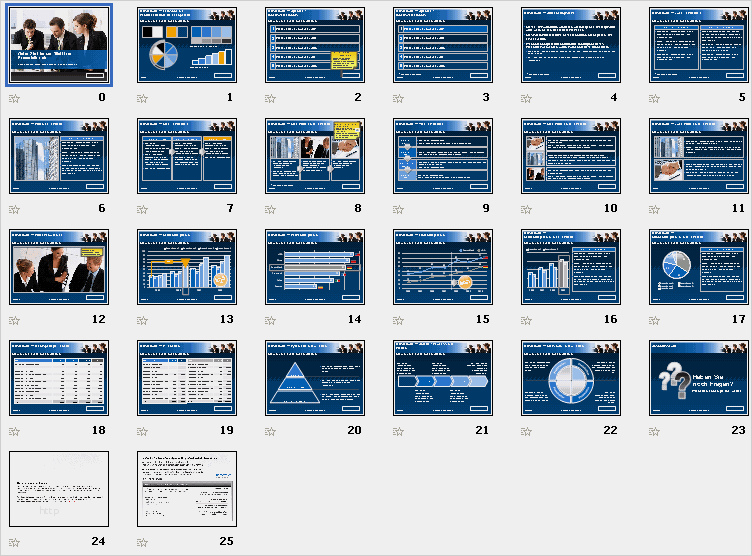Image resolution: width=752 pixels, height=556 pixels.
Task: Click the star icon under slide 25
Action: (x=142, y=542)
